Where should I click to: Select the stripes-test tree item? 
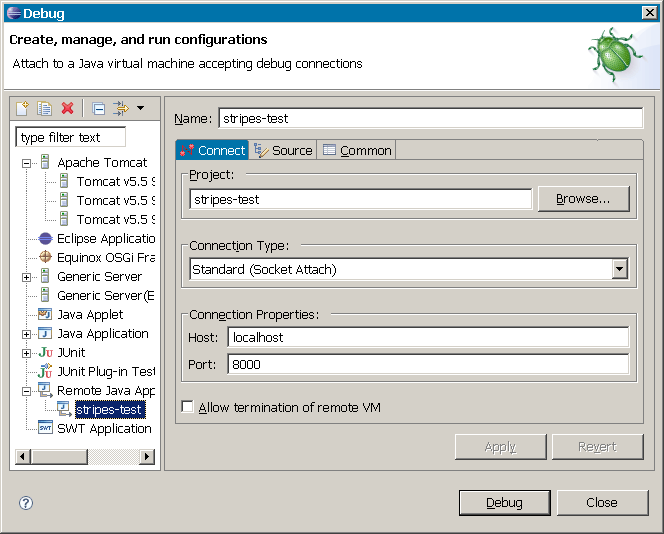(110, 409)
